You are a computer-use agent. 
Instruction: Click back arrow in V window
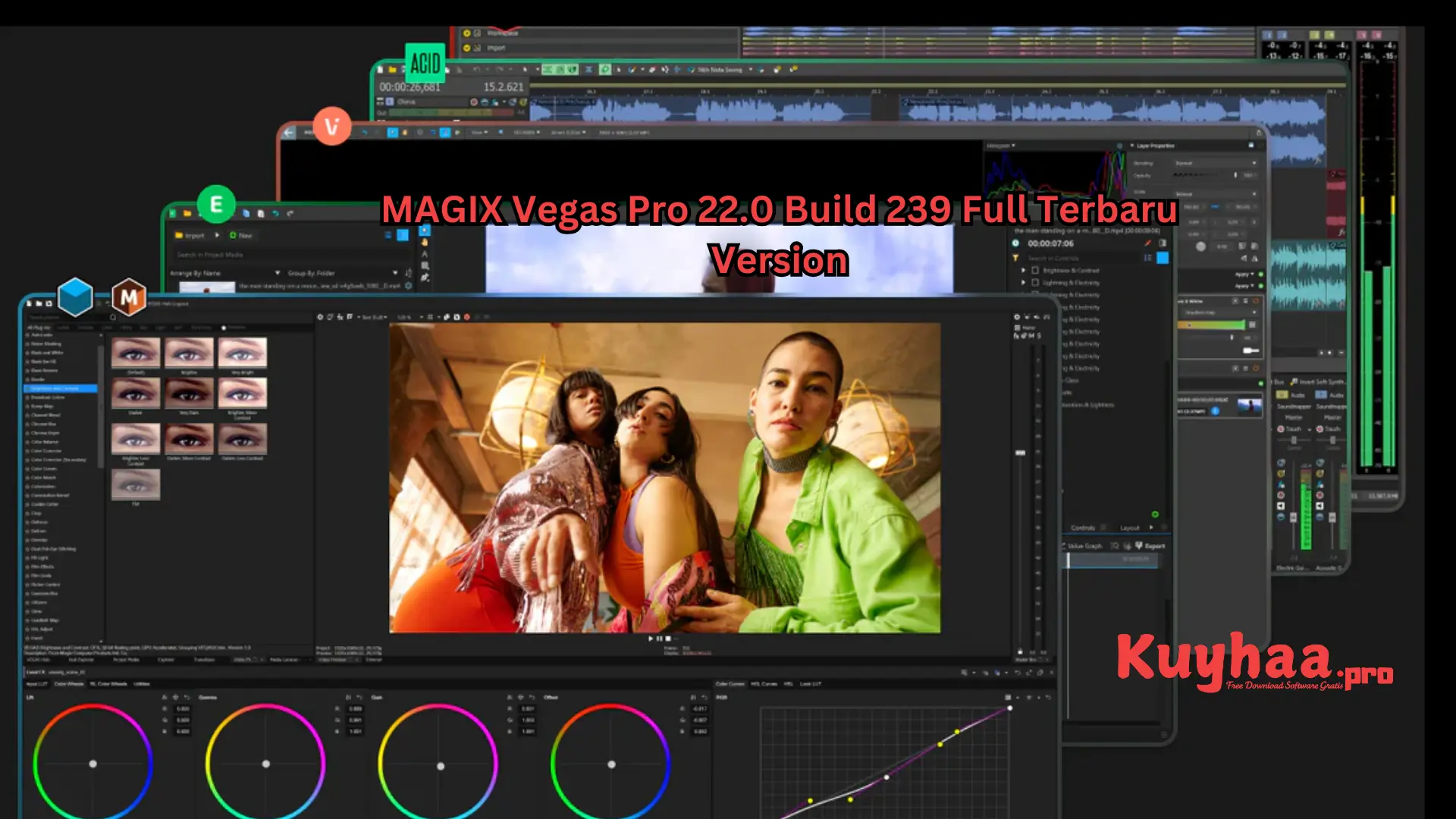point(289,133)
